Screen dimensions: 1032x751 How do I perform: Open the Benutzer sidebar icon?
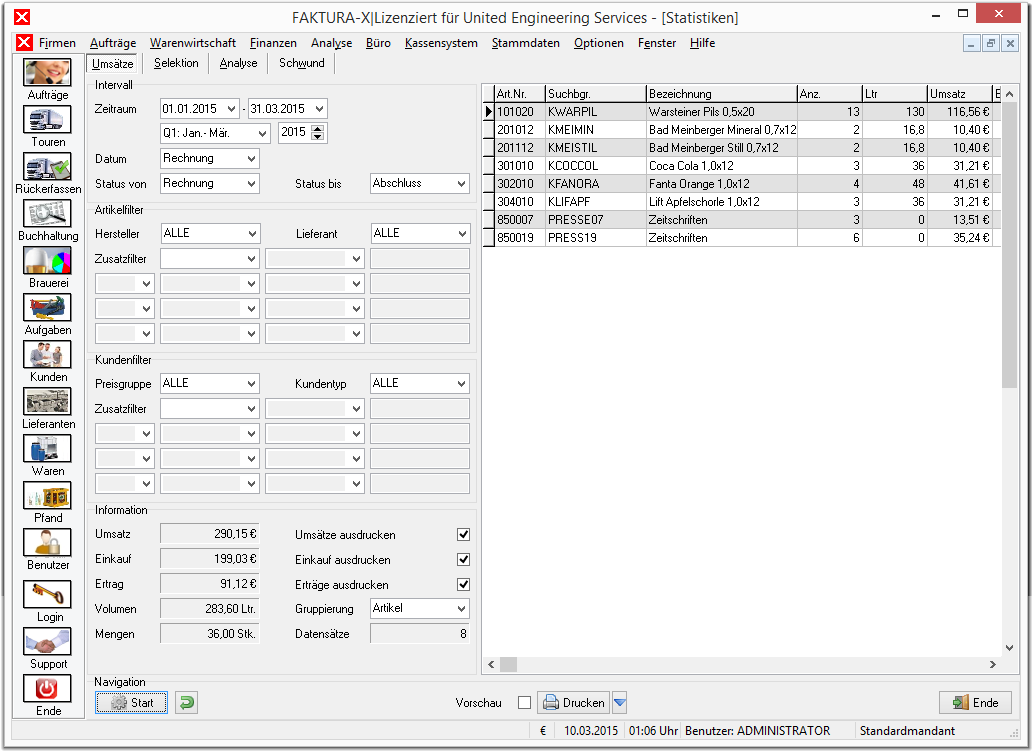tap(47, 543)
